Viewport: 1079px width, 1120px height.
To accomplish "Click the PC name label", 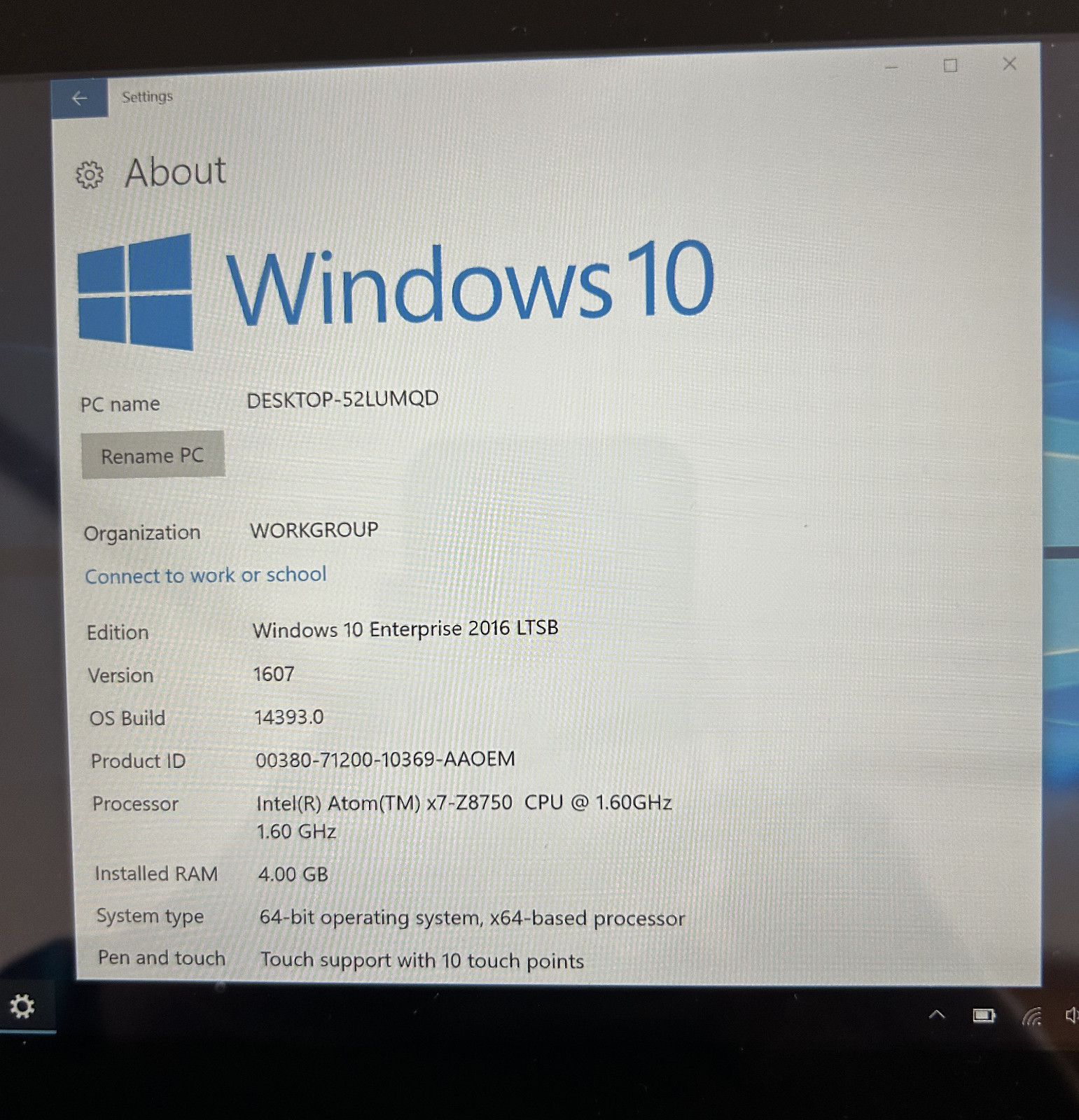I will point(120,404).
